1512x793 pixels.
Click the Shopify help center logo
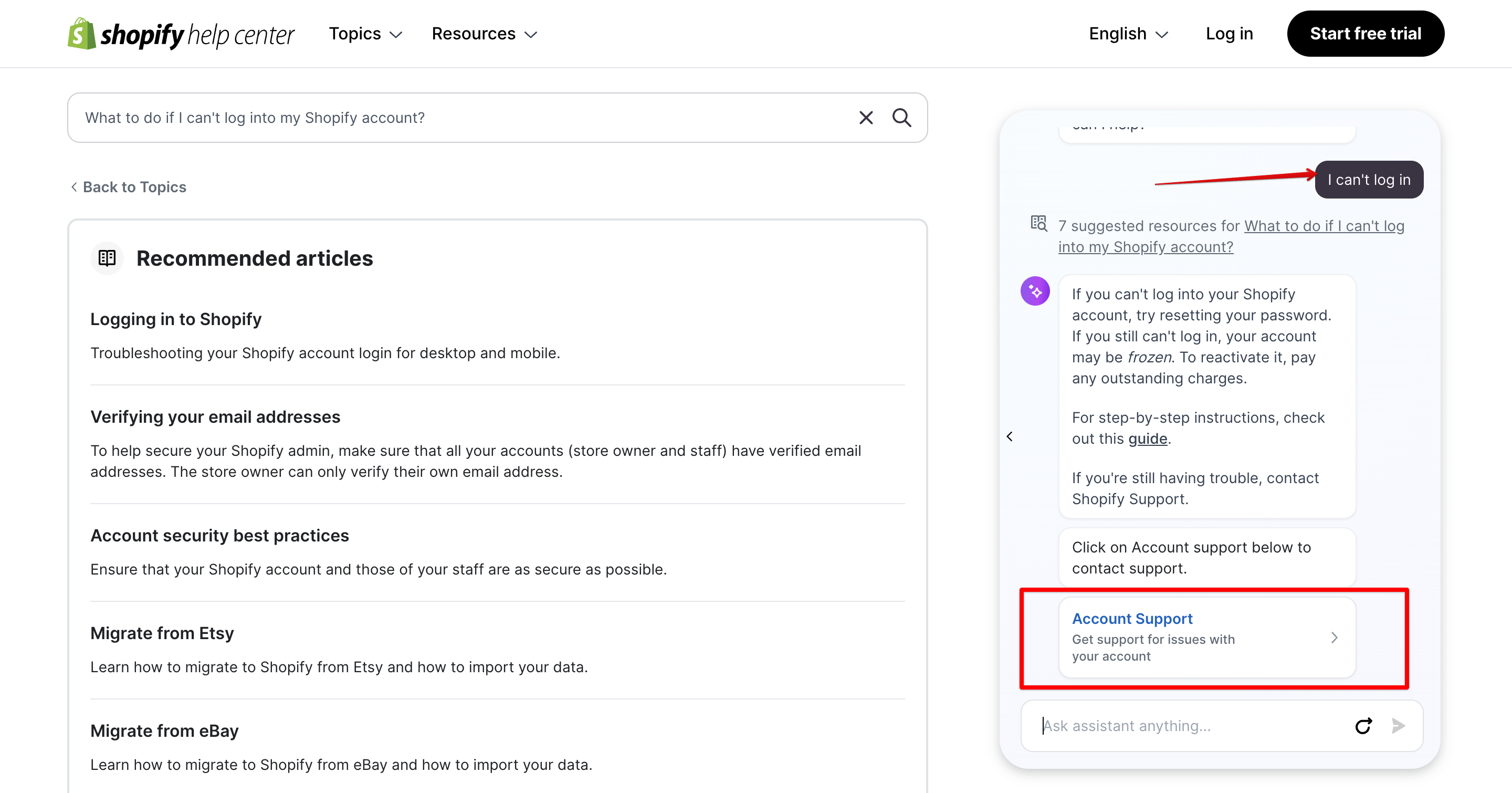pyautogui.click(x=181, y=34)
